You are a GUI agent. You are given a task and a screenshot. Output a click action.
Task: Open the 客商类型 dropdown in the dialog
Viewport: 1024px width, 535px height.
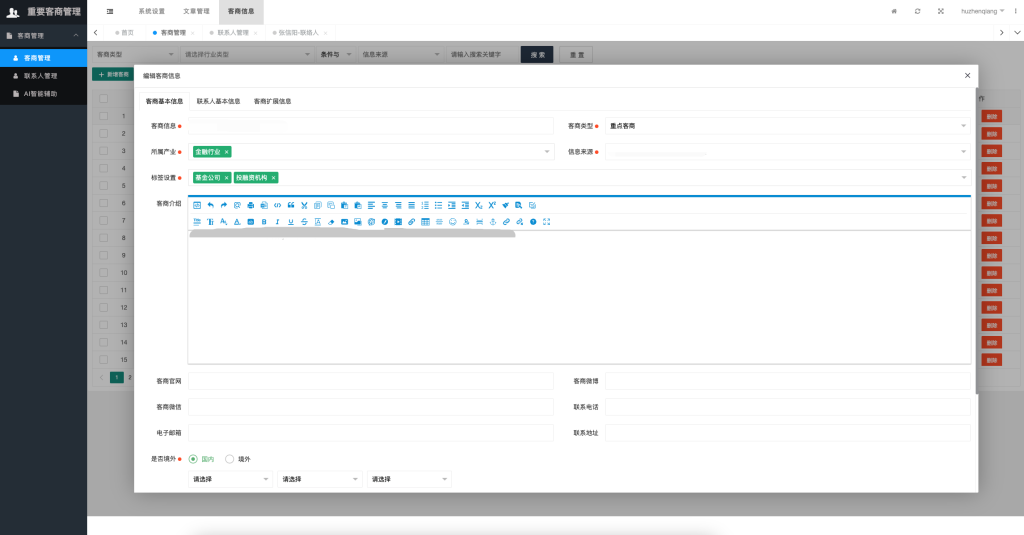[x=786, y=126]
